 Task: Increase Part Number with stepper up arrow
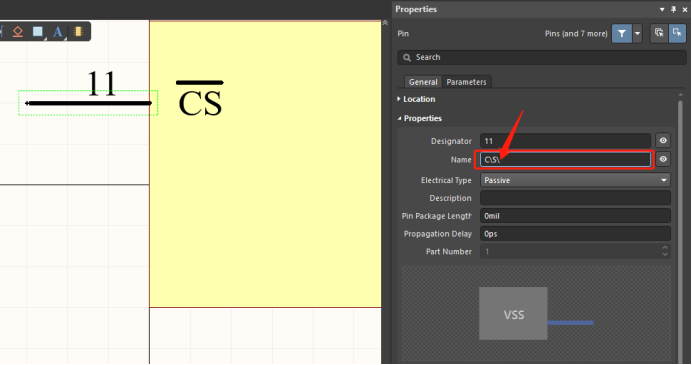click(x=665, y=248)
